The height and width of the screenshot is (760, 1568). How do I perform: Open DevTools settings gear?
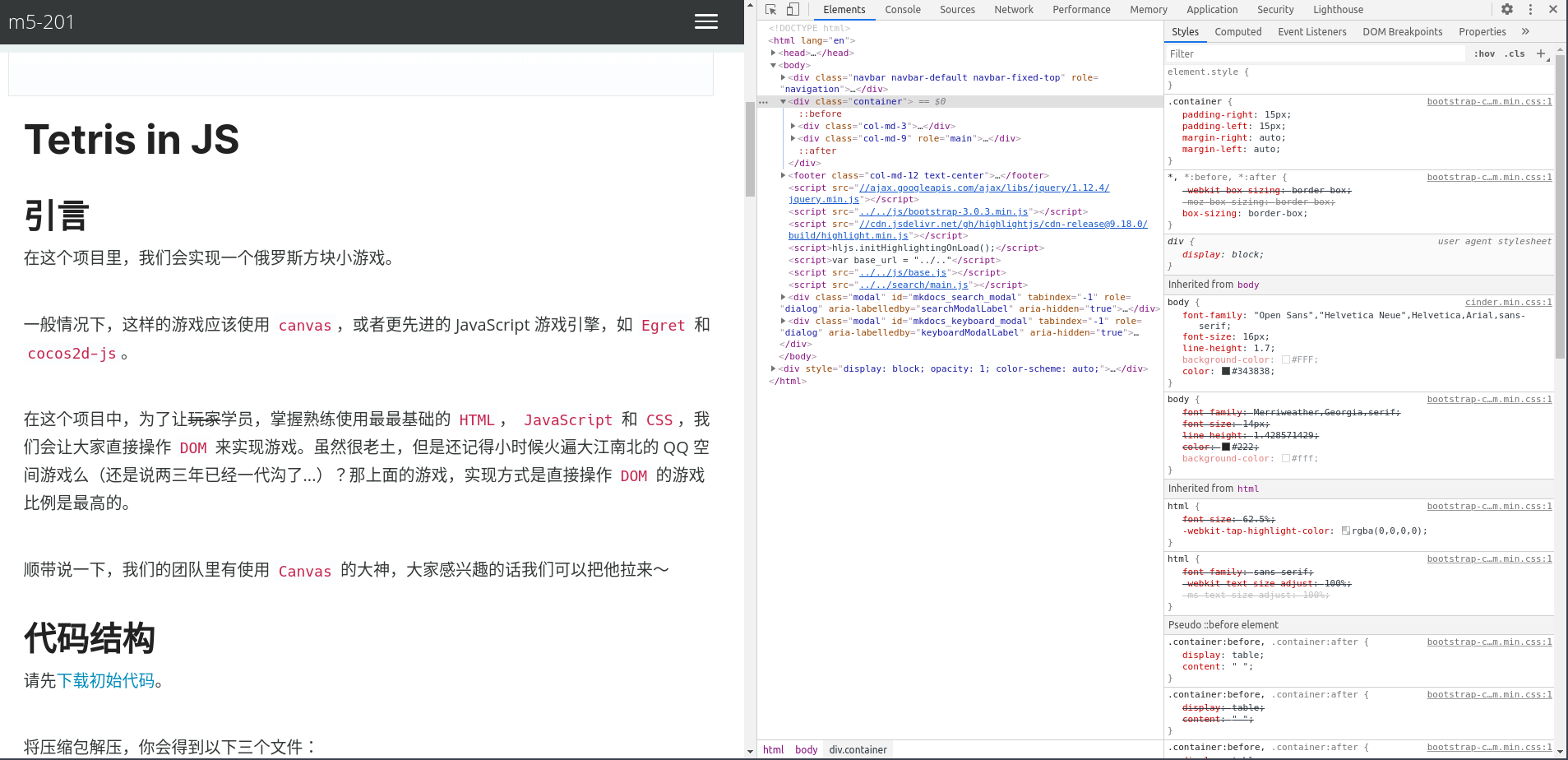coord(1506,10)
